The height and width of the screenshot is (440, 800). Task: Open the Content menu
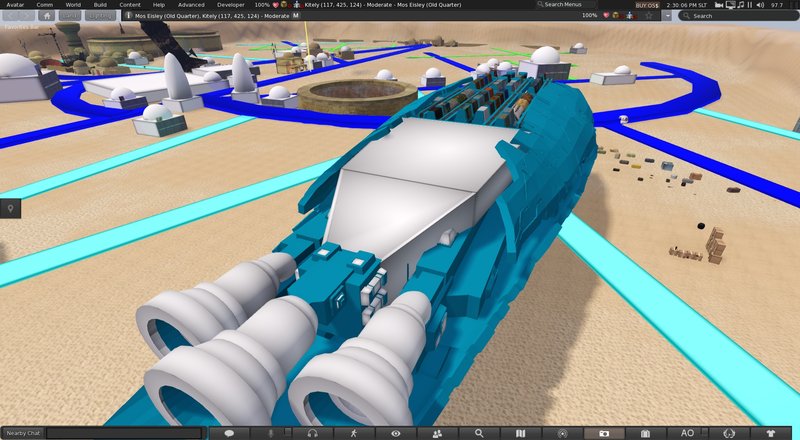(130, 5)
